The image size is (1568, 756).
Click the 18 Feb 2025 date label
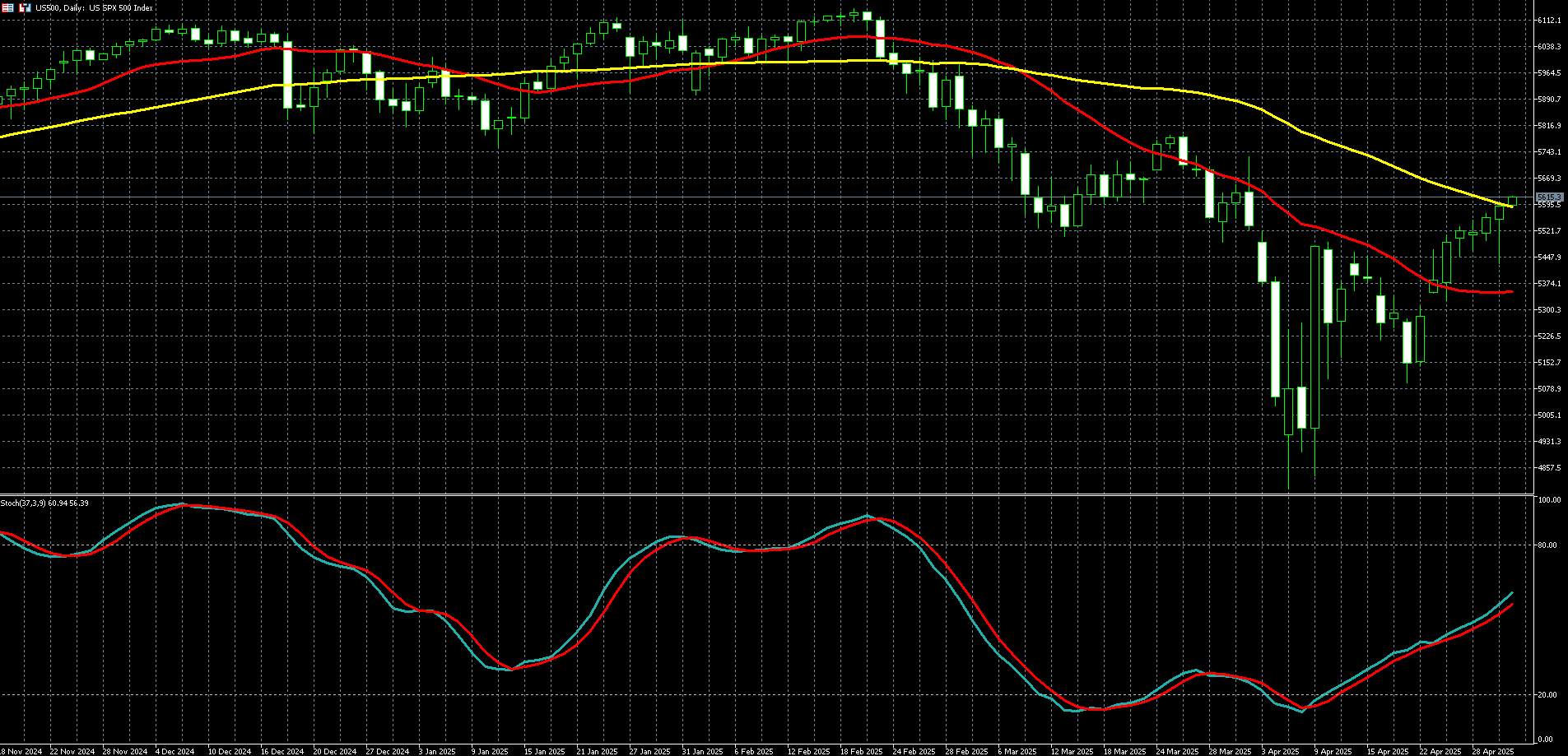(862, 751)
